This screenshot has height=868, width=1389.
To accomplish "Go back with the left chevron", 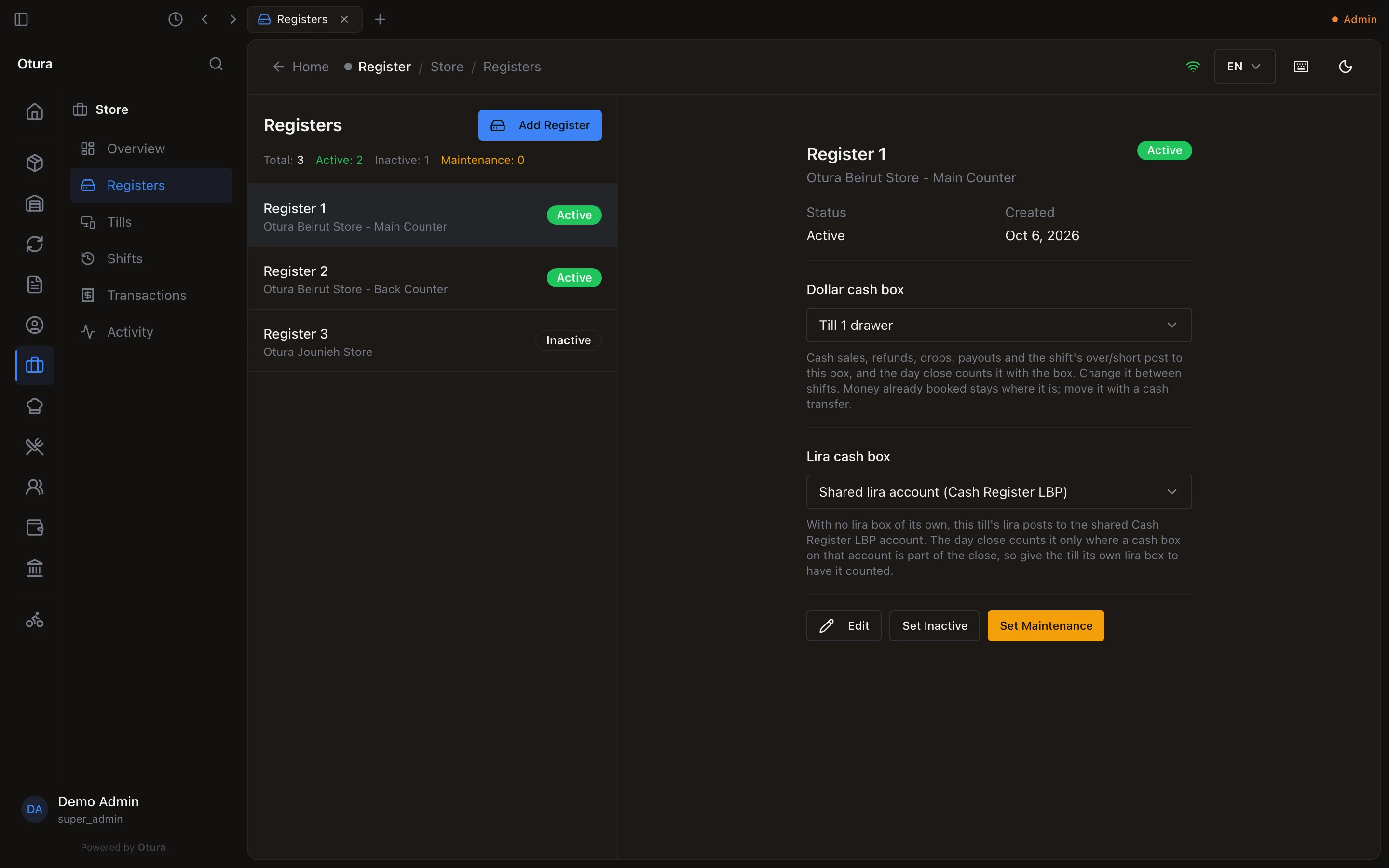I will pos(205,19).
